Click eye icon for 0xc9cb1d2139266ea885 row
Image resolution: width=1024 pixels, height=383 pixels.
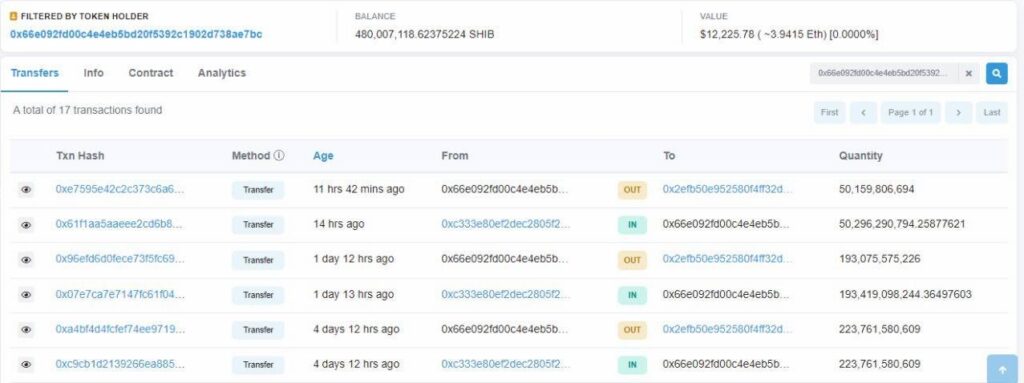[26, 364]
